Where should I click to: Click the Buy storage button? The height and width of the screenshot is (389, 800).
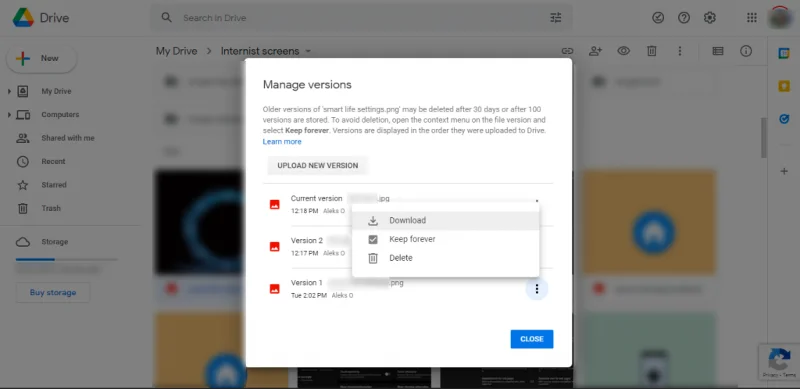coord(53,293)
